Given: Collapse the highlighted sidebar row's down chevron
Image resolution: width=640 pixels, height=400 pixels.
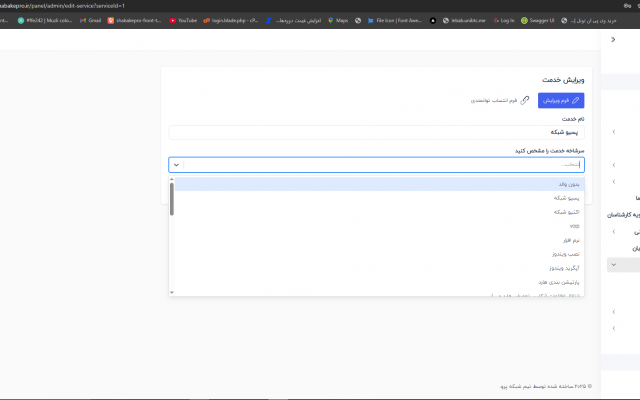Looking at the screenshot, I should (x=613, y=265).
